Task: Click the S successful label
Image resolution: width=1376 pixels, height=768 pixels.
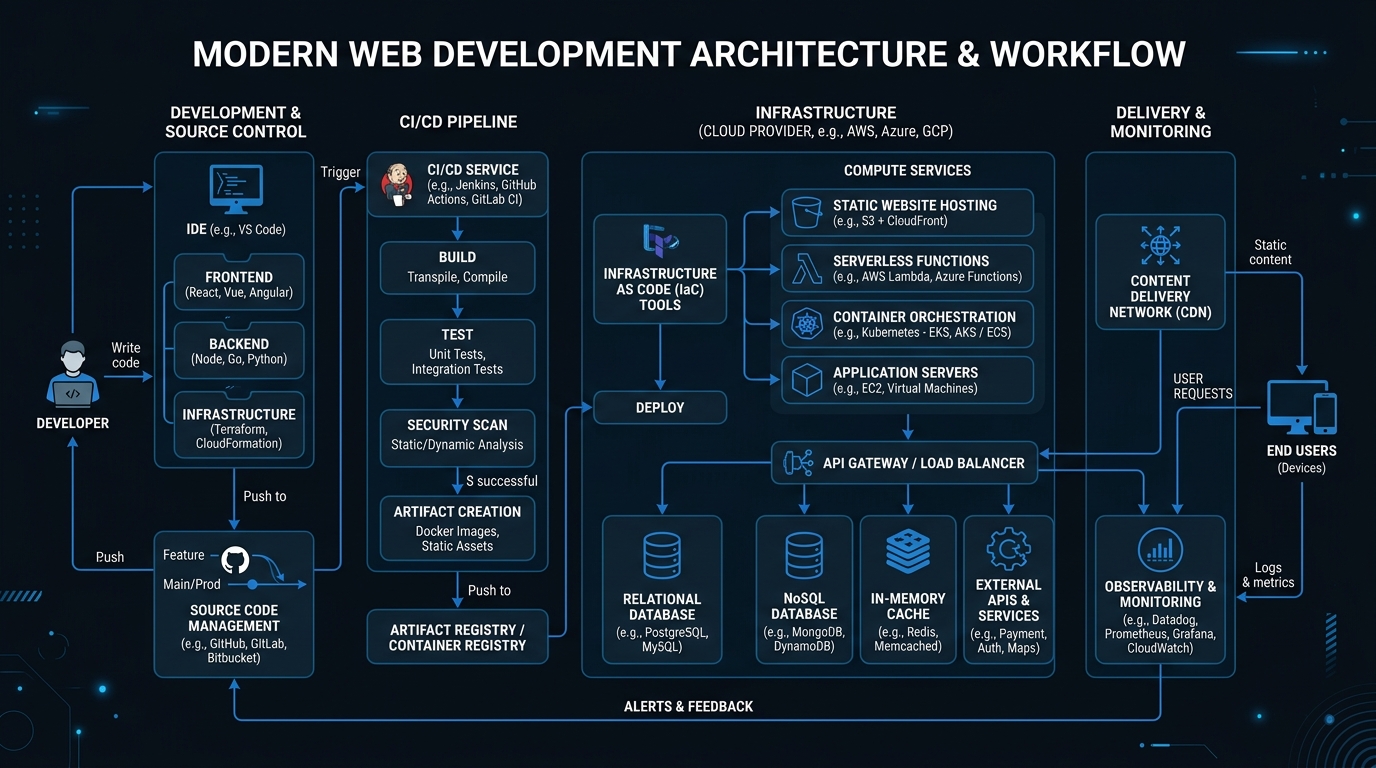Action: click(502, 481)
